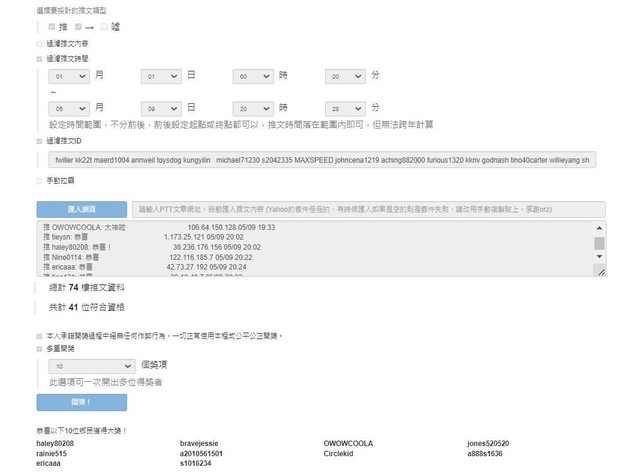Check the 本人承諾 fairness pledge checkbox
This screenshot has width=640, height=473.
(x=40, y=335)
